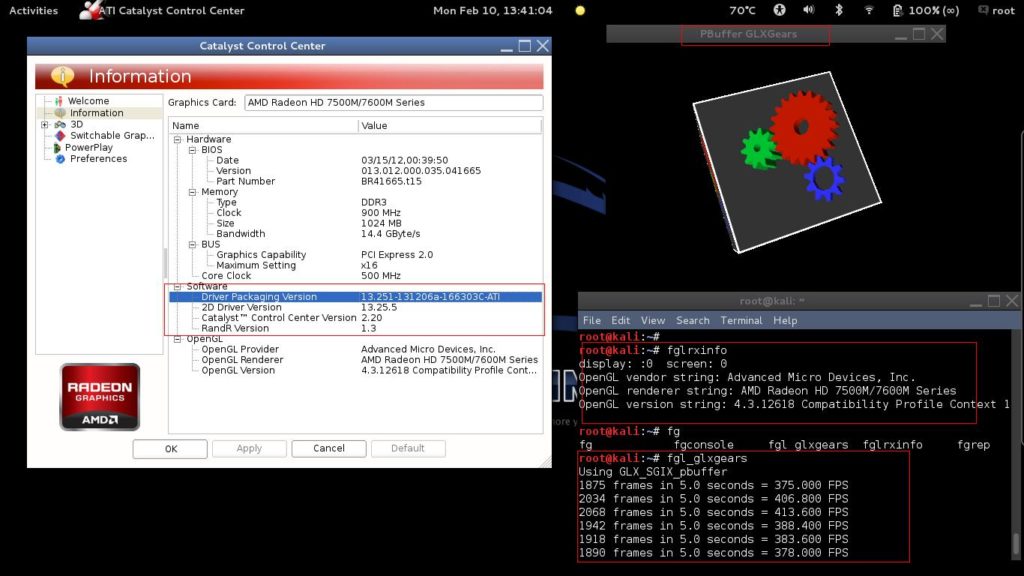Click the PowerPlay icon in sidebar

[57, 148]
